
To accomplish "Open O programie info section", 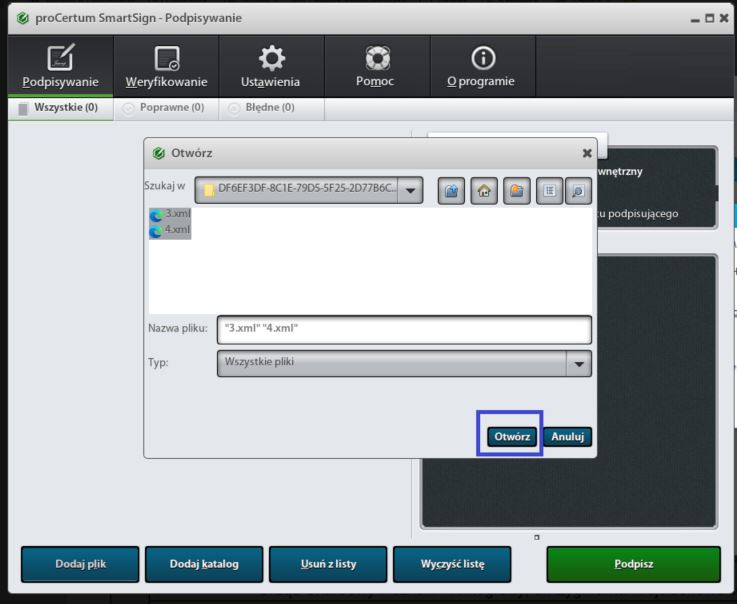I will (x=483, y=66).
